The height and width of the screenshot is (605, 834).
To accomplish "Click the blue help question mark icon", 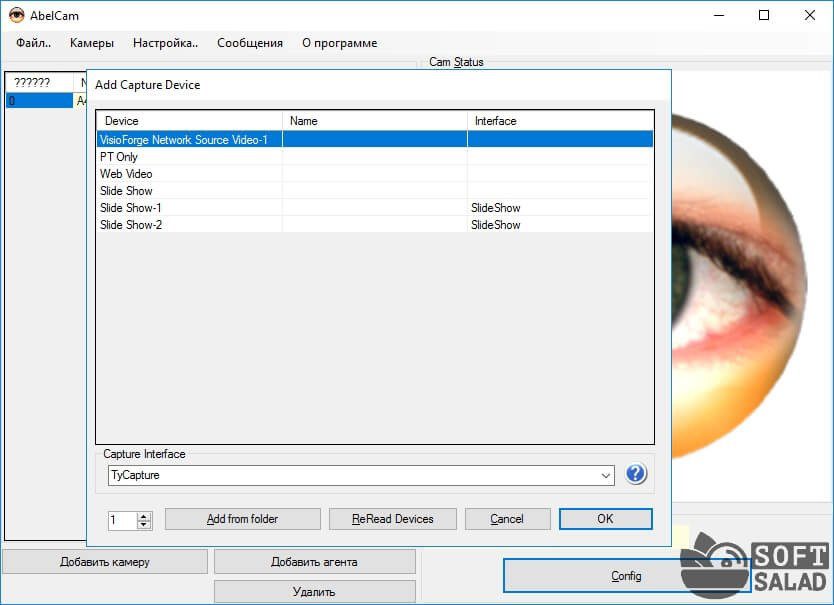I will (x=636, y=474).
